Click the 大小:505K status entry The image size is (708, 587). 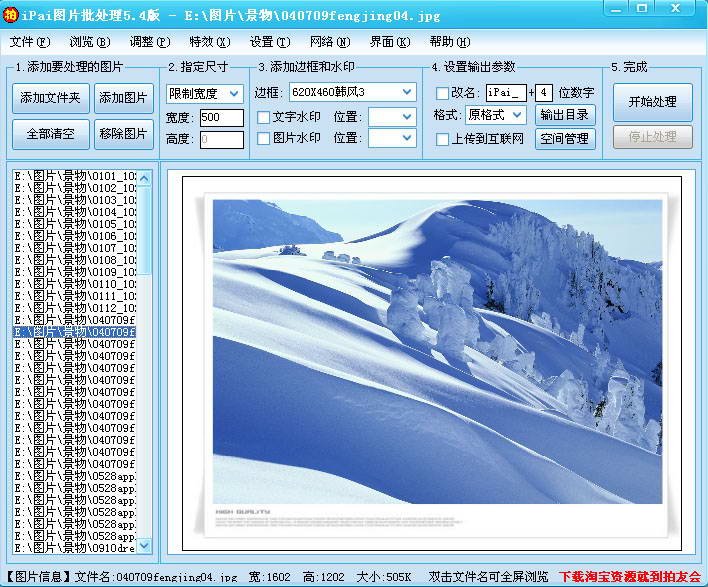pos(384,577)
